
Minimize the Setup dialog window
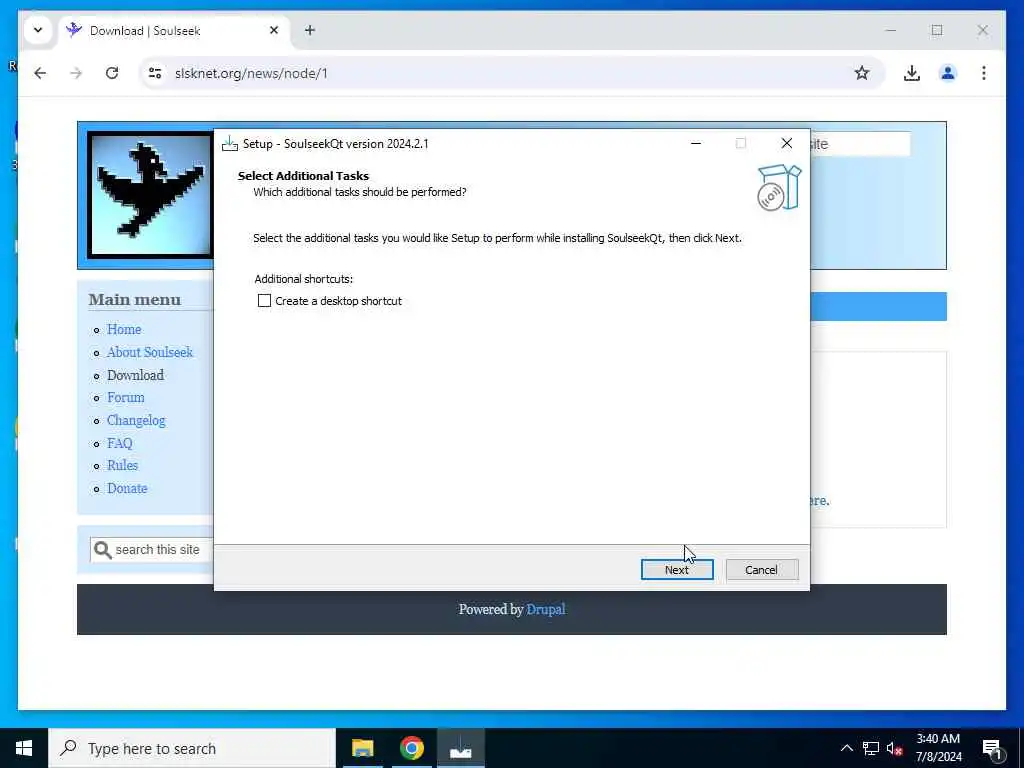[x=696, y=144]
